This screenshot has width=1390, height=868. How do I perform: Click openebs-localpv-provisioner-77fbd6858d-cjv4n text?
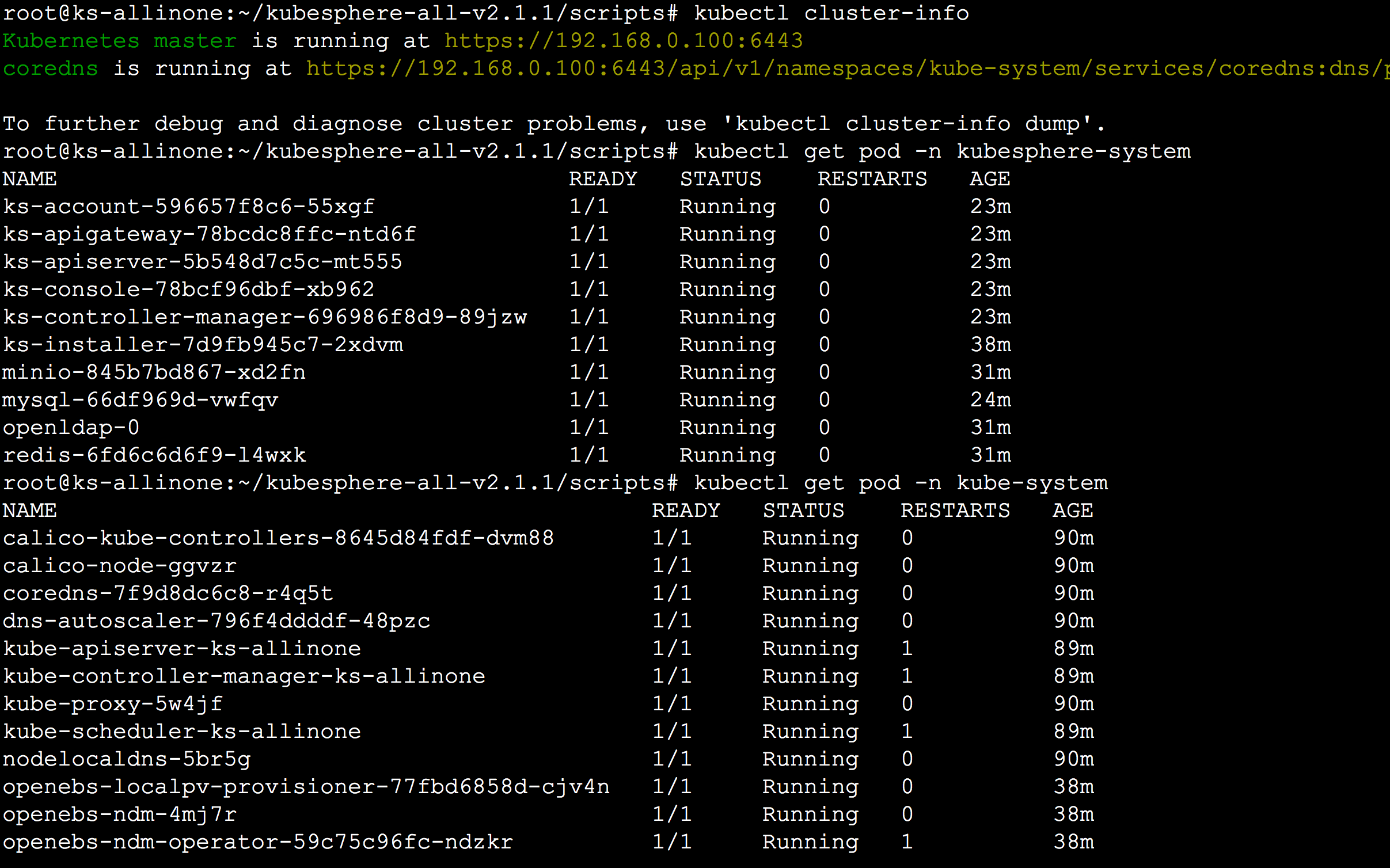pos(306,787)
